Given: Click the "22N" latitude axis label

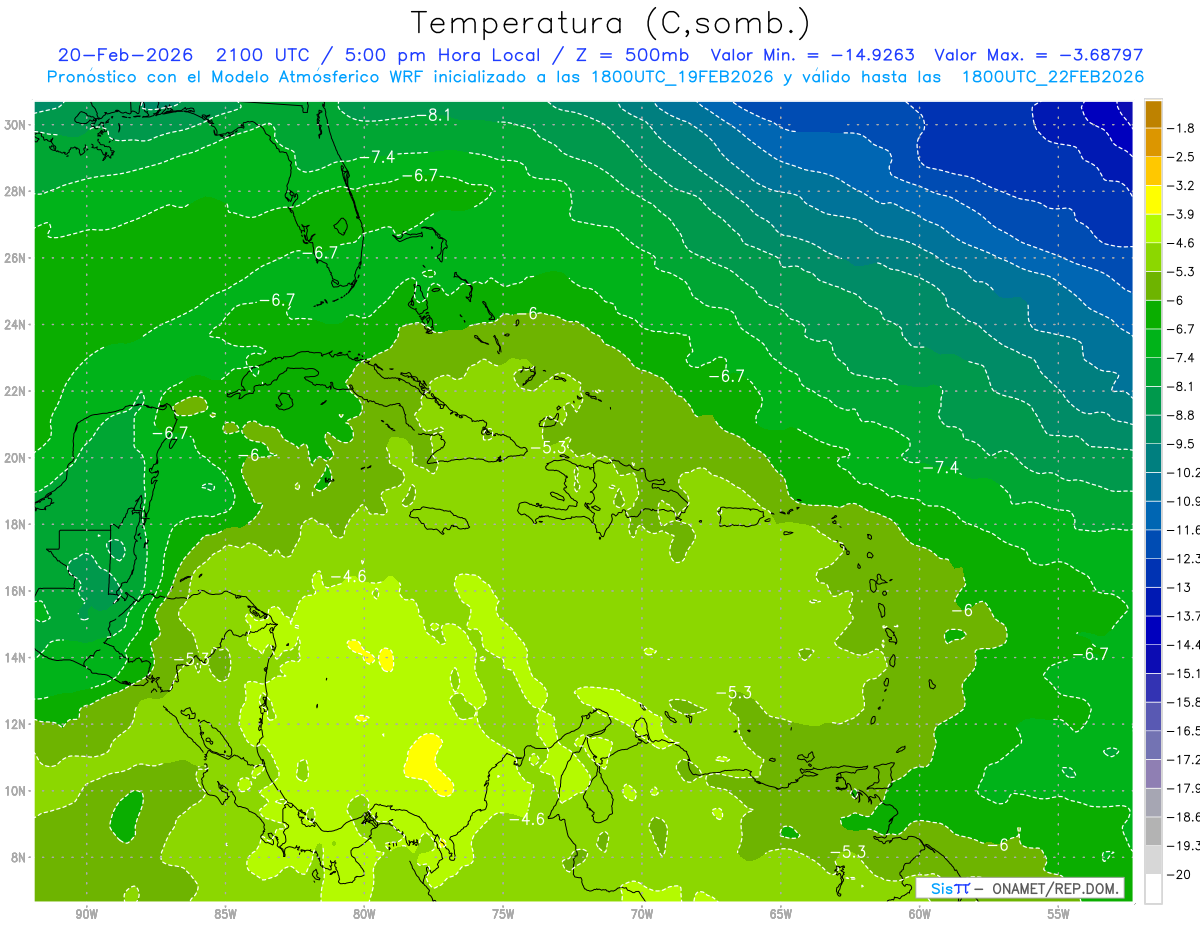Looking at the screenshot, I should (x=17, y=391).
